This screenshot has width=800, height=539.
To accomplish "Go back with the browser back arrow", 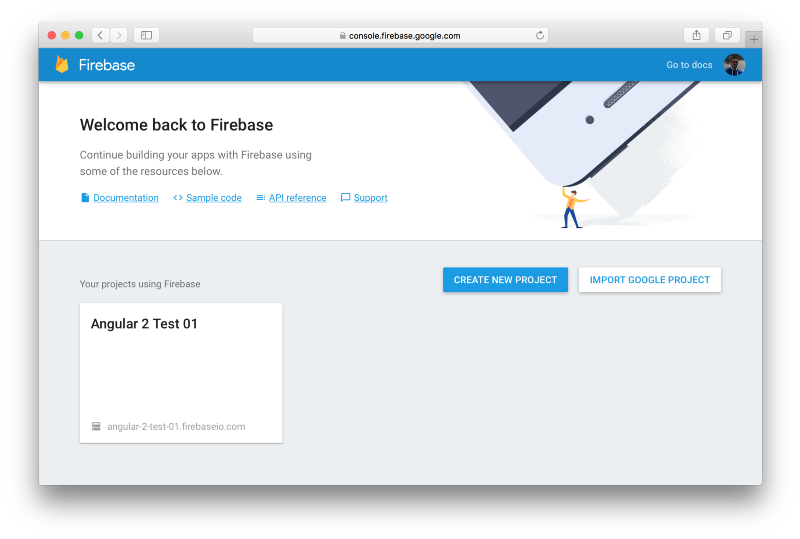I will (101, 35).
